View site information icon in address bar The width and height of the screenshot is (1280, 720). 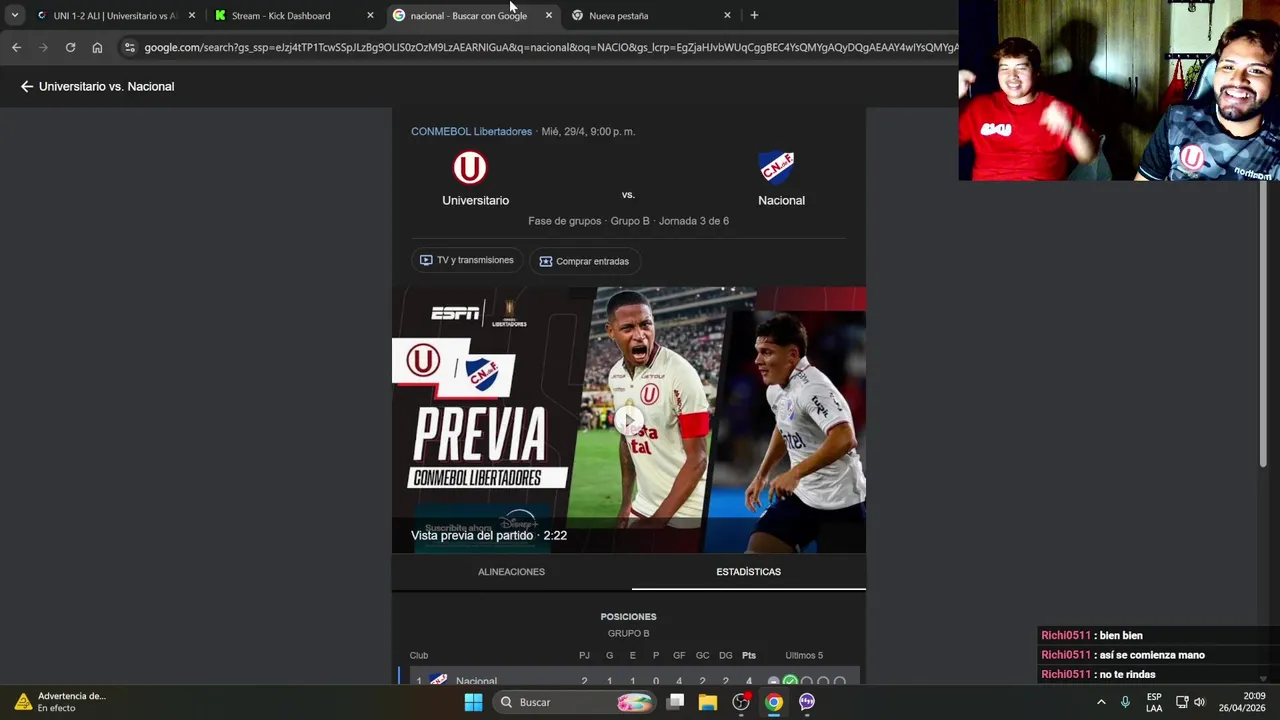129,47
